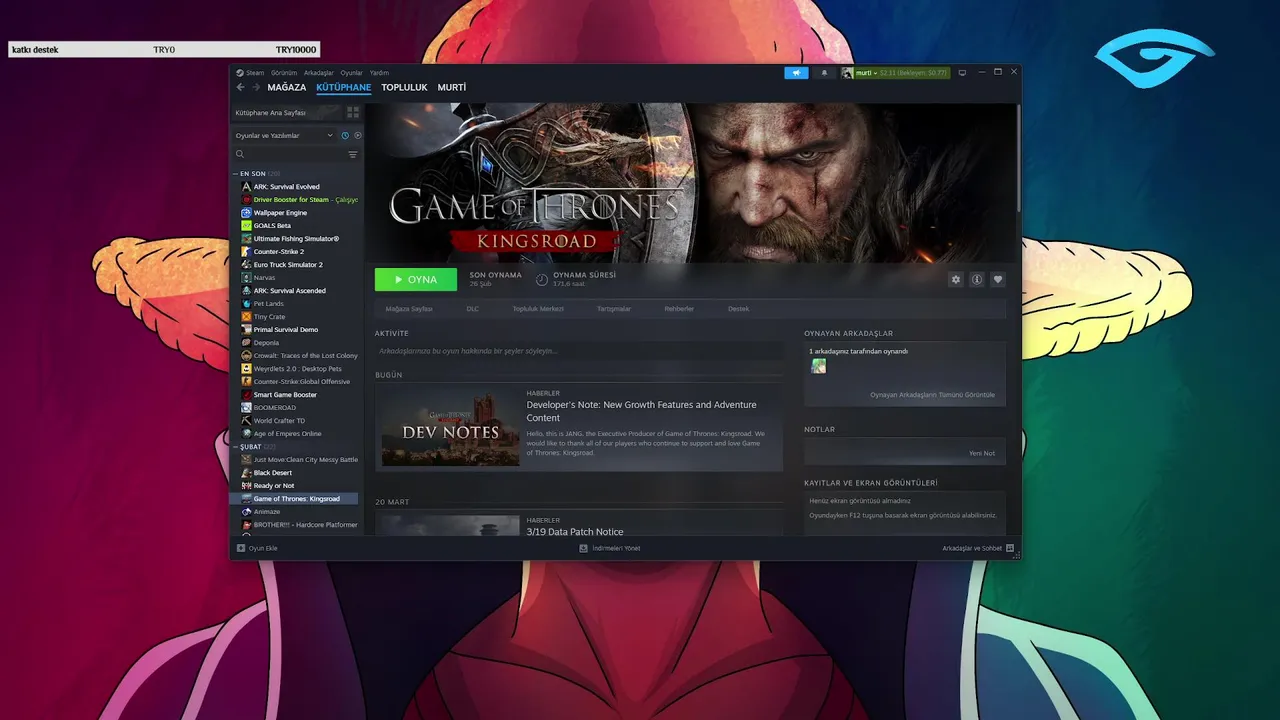
Task: Show game info icon
Action: (977, 280)
